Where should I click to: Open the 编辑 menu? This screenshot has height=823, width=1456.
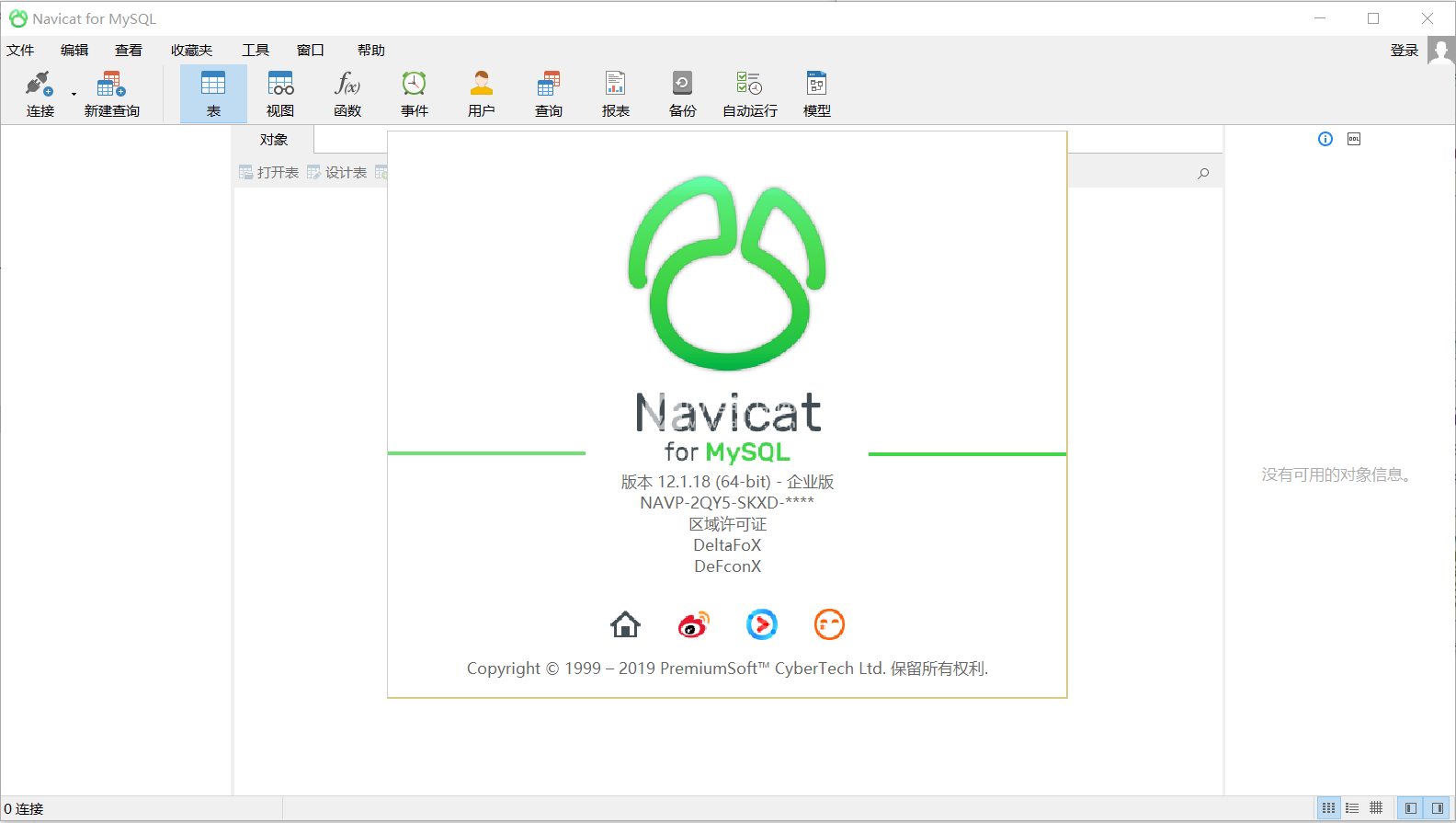pos(74,50)
